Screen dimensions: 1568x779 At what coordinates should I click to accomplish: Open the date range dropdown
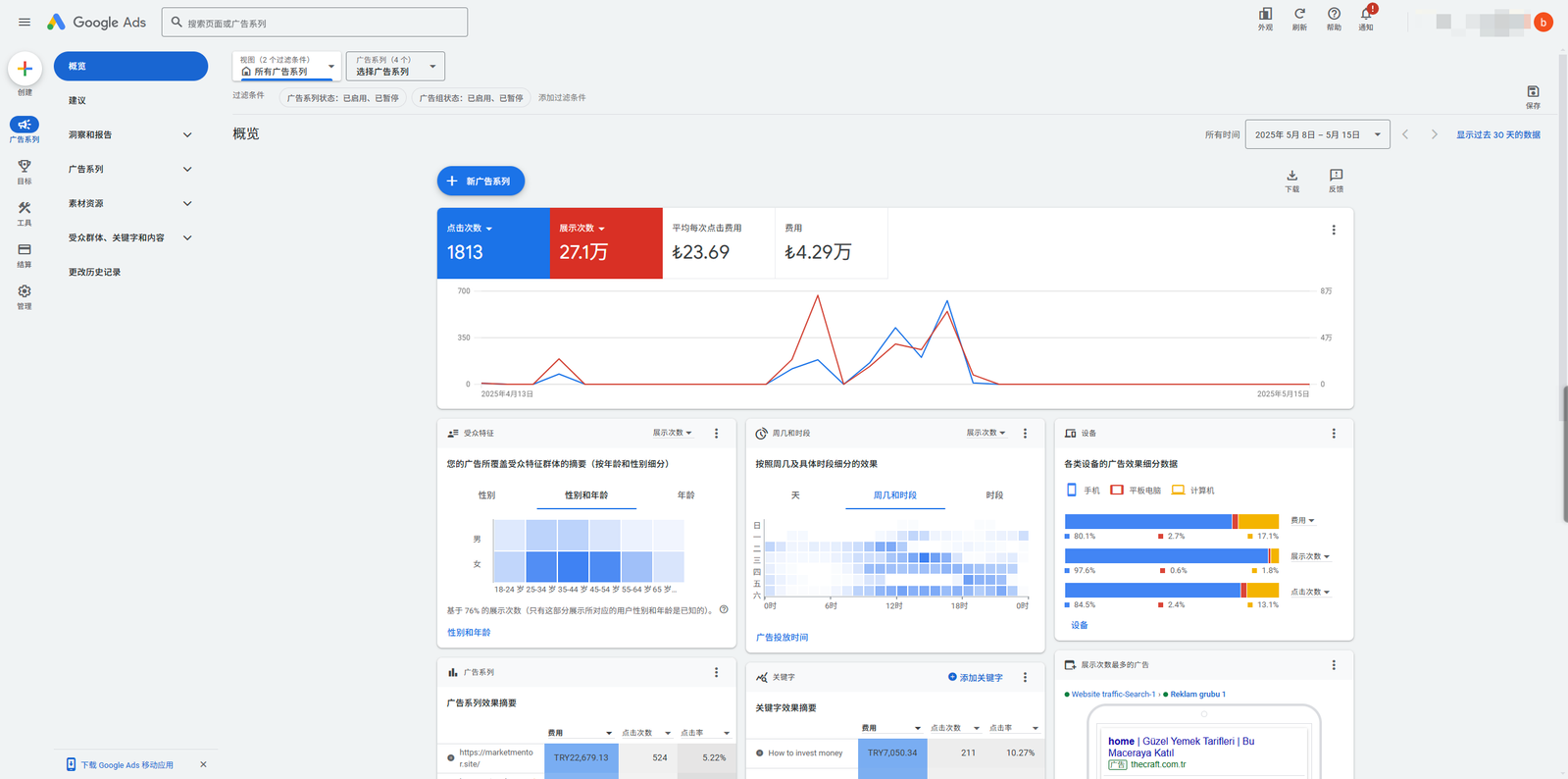click(1317, 134)
